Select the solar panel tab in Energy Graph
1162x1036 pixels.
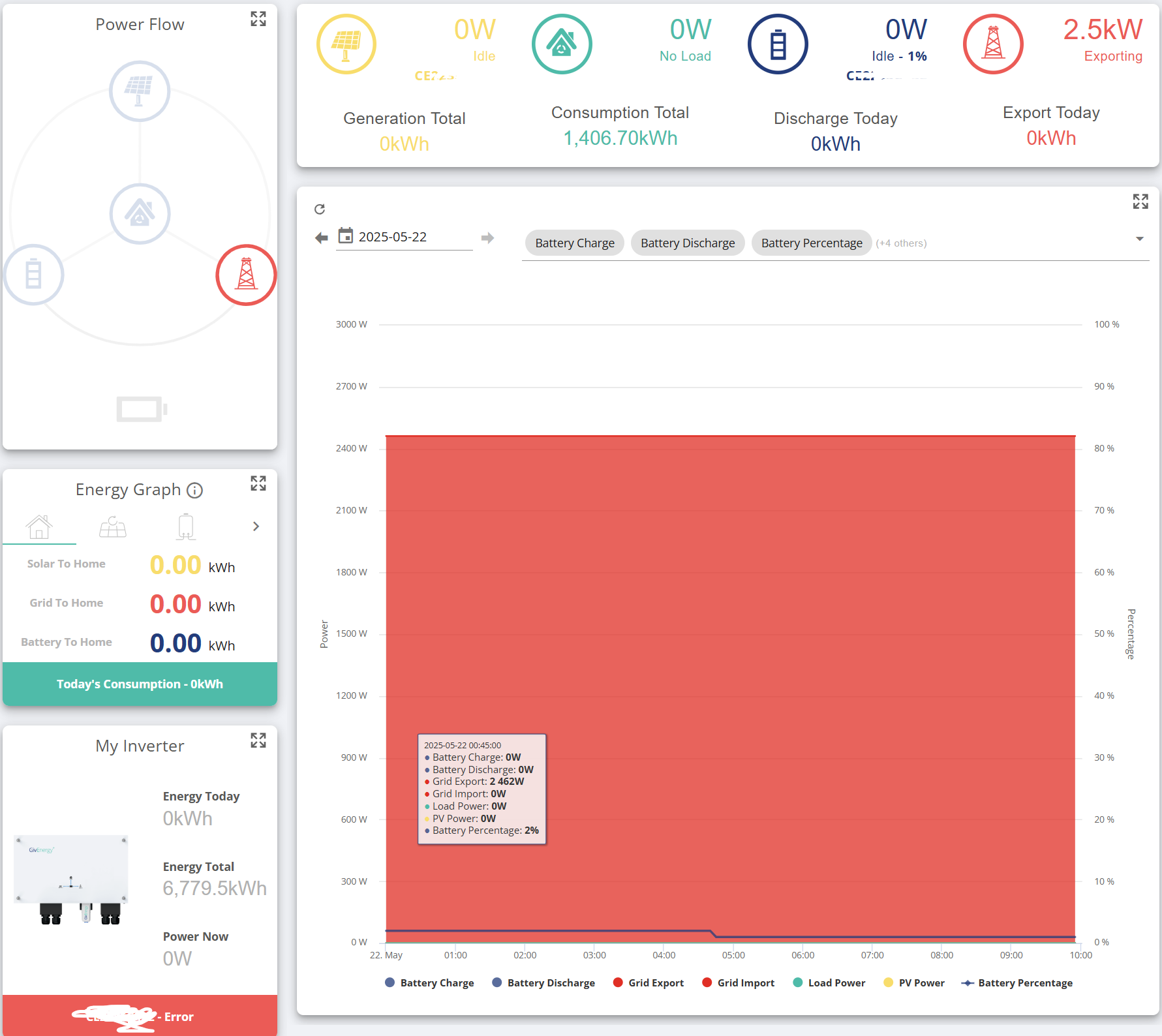tap(113, 527)
